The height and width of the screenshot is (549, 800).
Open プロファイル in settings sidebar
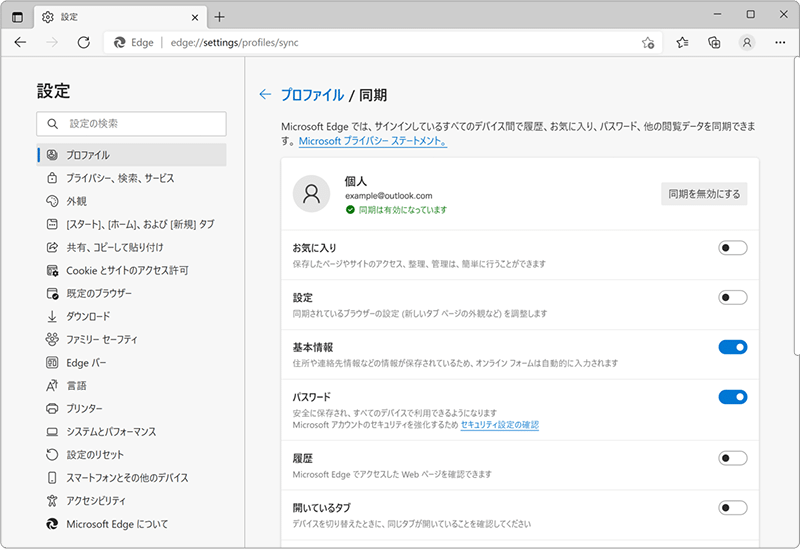coord(132,155)
